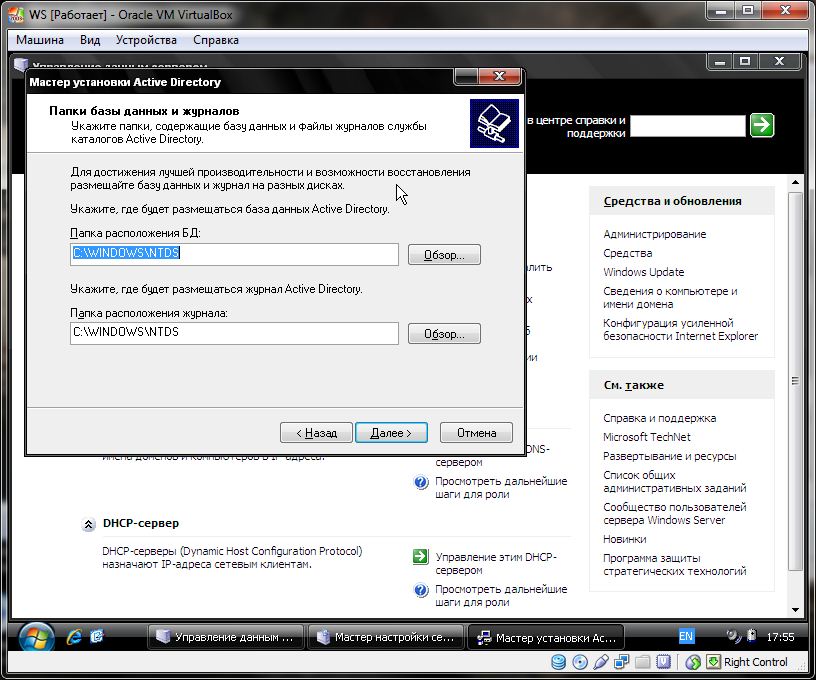Open Сообщество пользователей сервера Windows Server link

[x=675, y=514]
